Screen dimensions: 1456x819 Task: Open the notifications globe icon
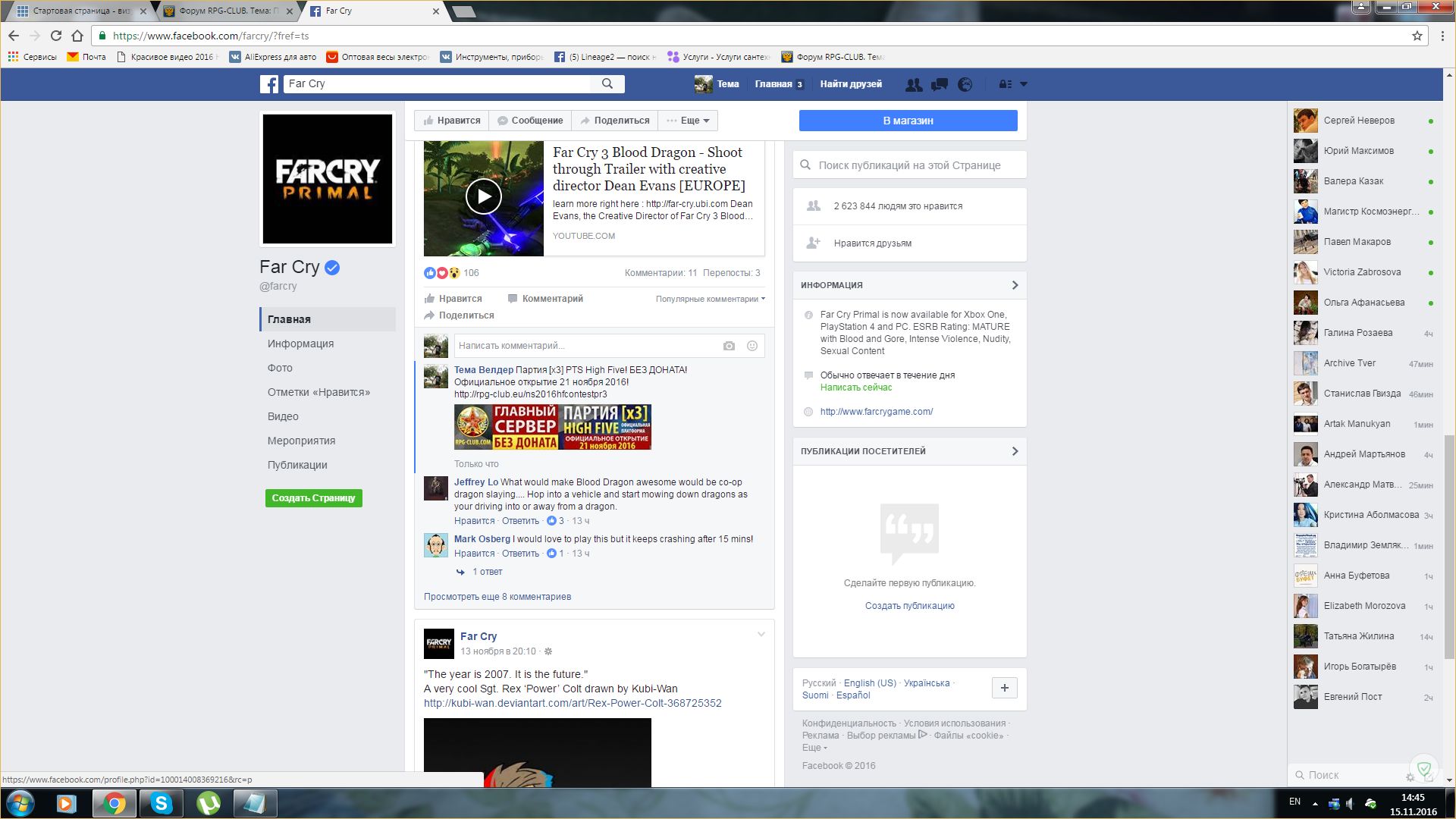pos(965,84)
